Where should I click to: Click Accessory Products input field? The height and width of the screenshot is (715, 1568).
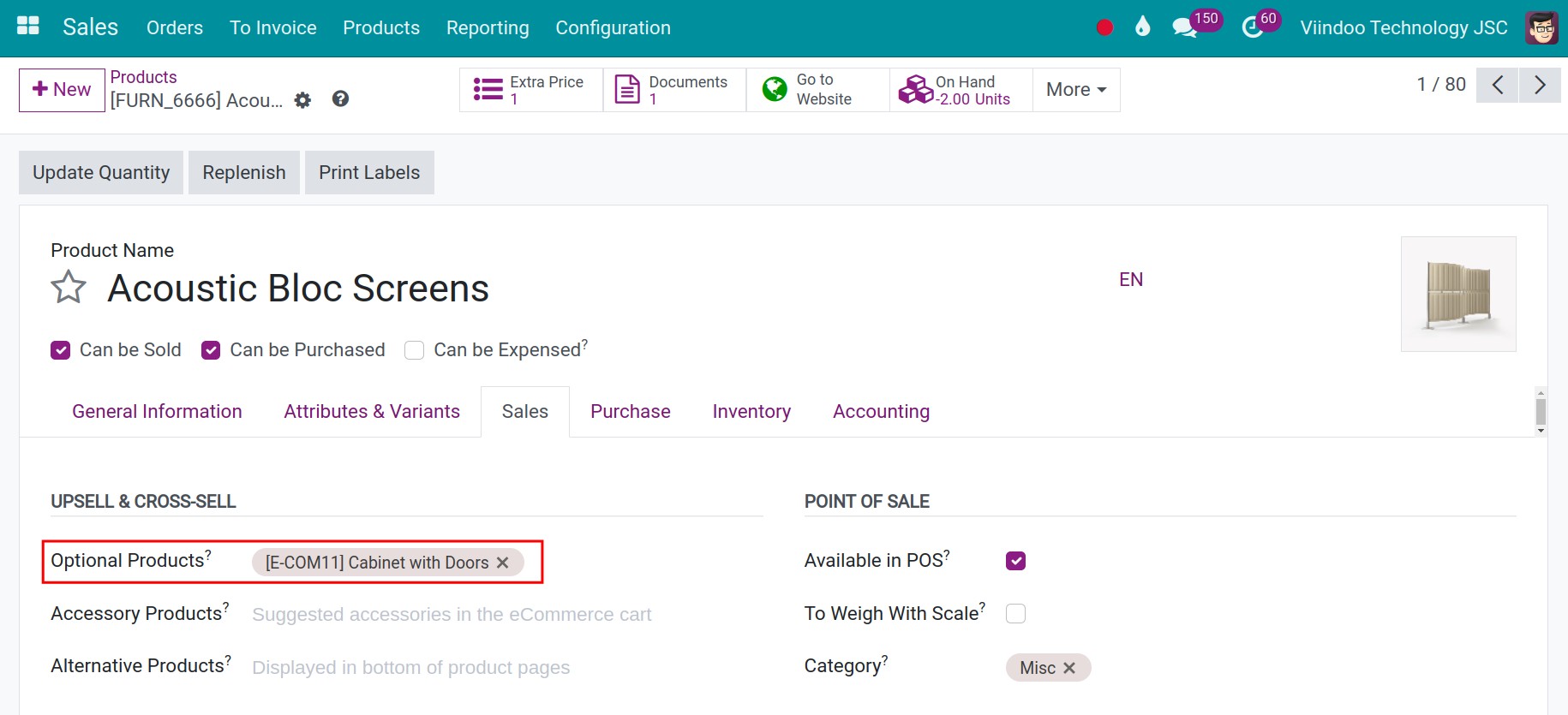pyautogui.click(x=506, y=615)
